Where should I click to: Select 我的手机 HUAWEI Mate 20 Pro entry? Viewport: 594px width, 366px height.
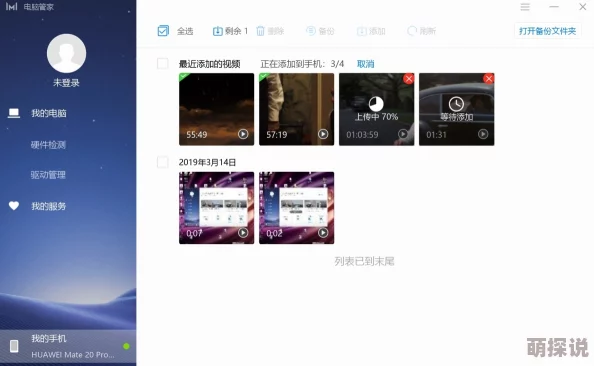coord(68,347)
